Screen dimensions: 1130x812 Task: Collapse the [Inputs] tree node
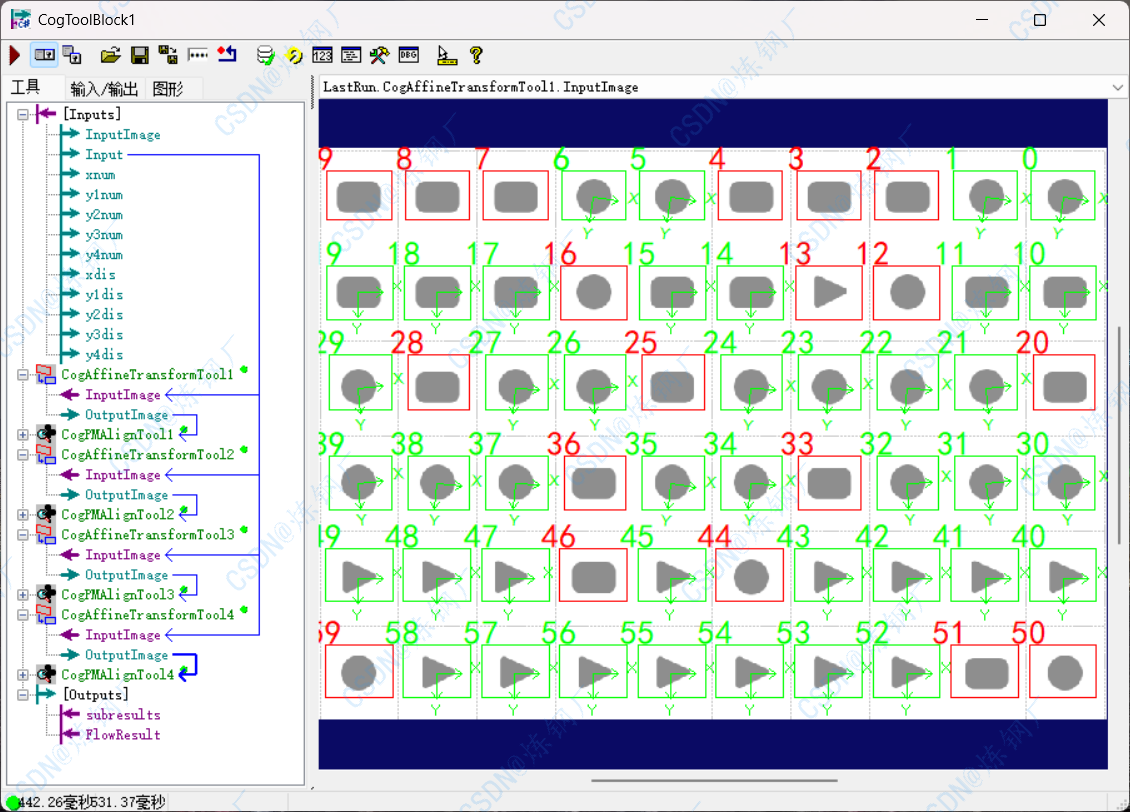pyautogui.click(x=23, y=114)
